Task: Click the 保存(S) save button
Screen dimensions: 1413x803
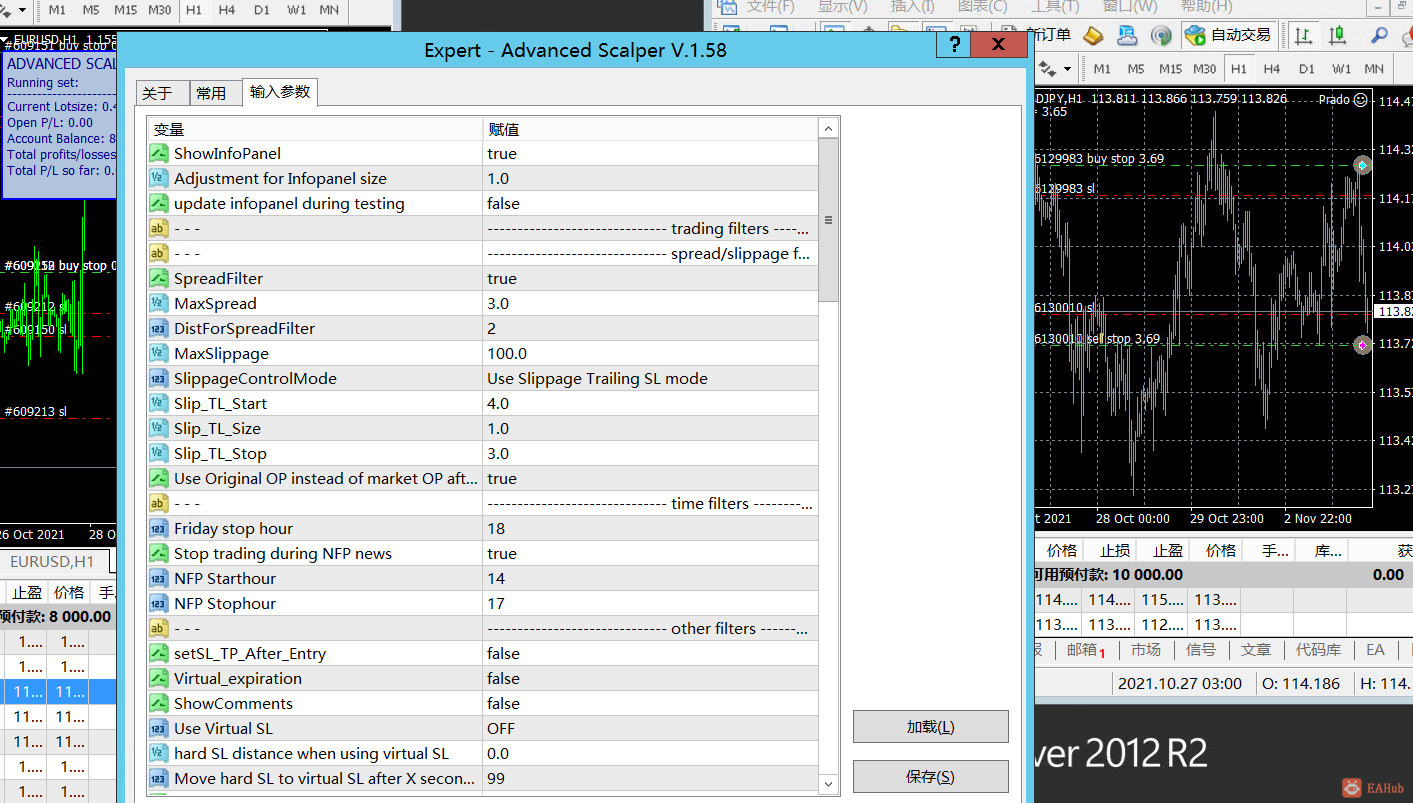Action: (x=930, y=777)
